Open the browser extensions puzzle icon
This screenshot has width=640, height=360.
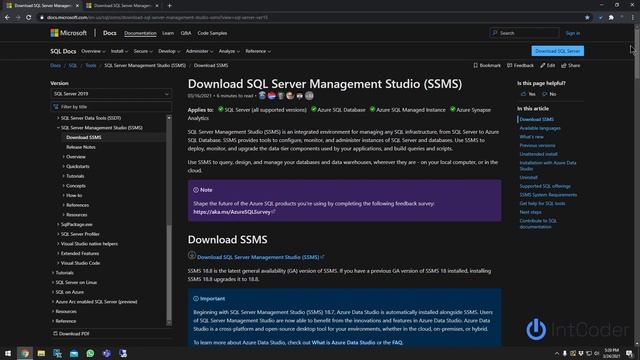[611, 18]
